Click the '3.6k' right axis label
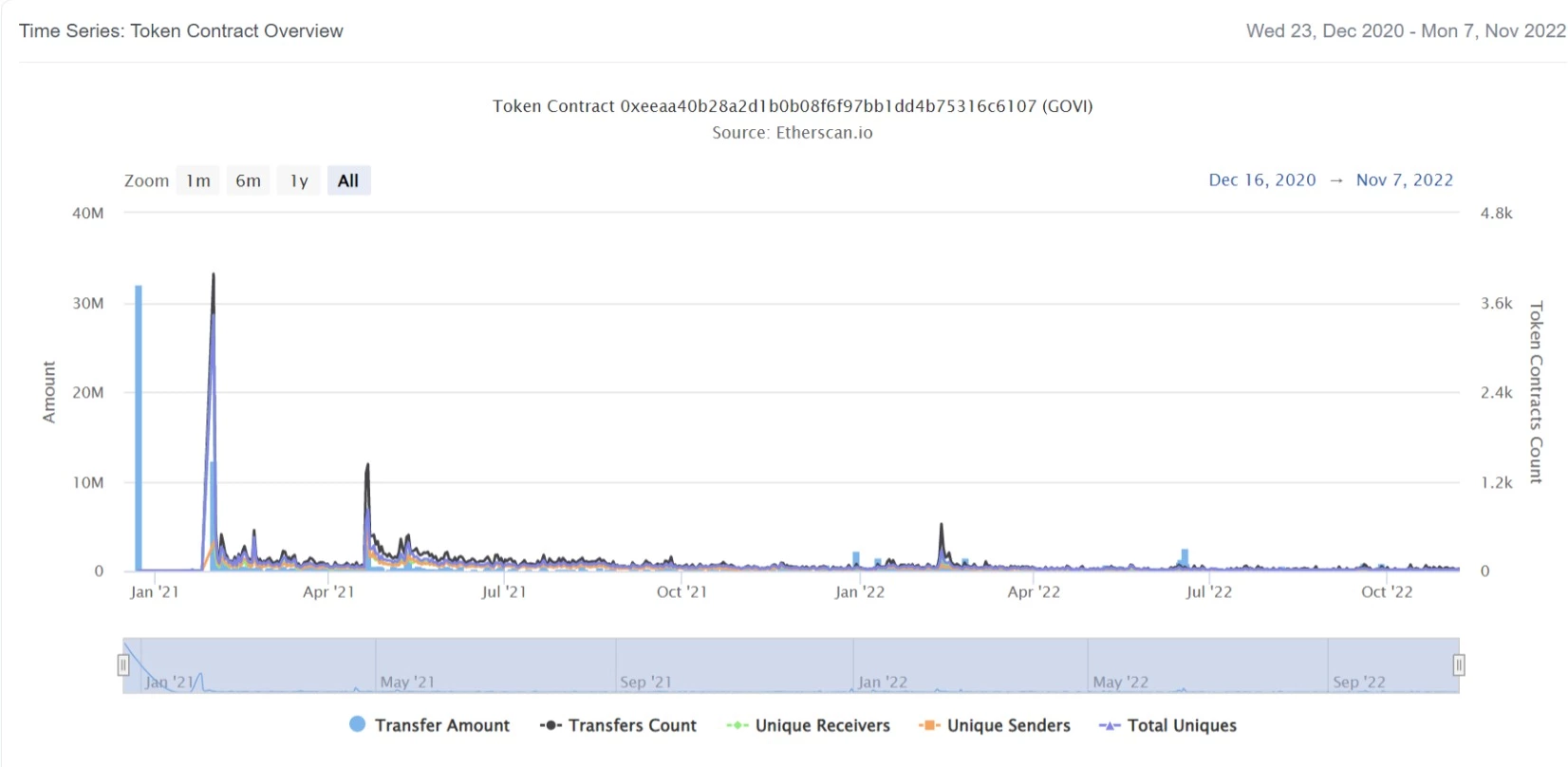Viewport: 1568px width, 767px height. (1497, 304)
